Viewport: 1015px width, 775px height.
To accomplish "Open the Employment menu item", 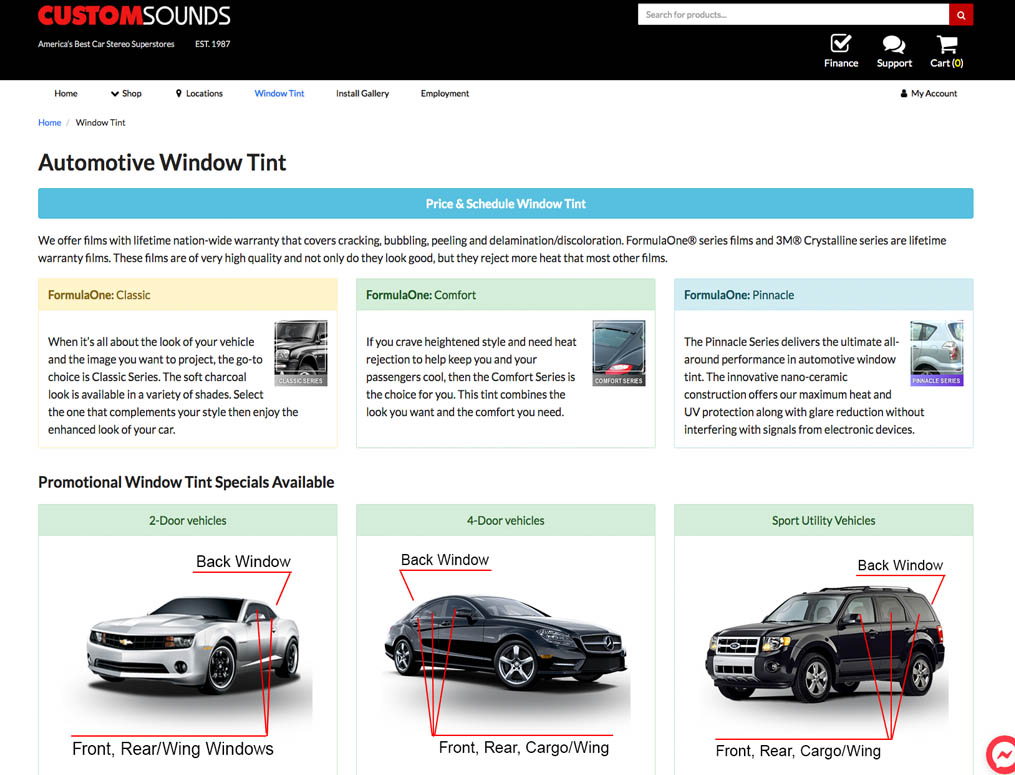I will point(445,93).
